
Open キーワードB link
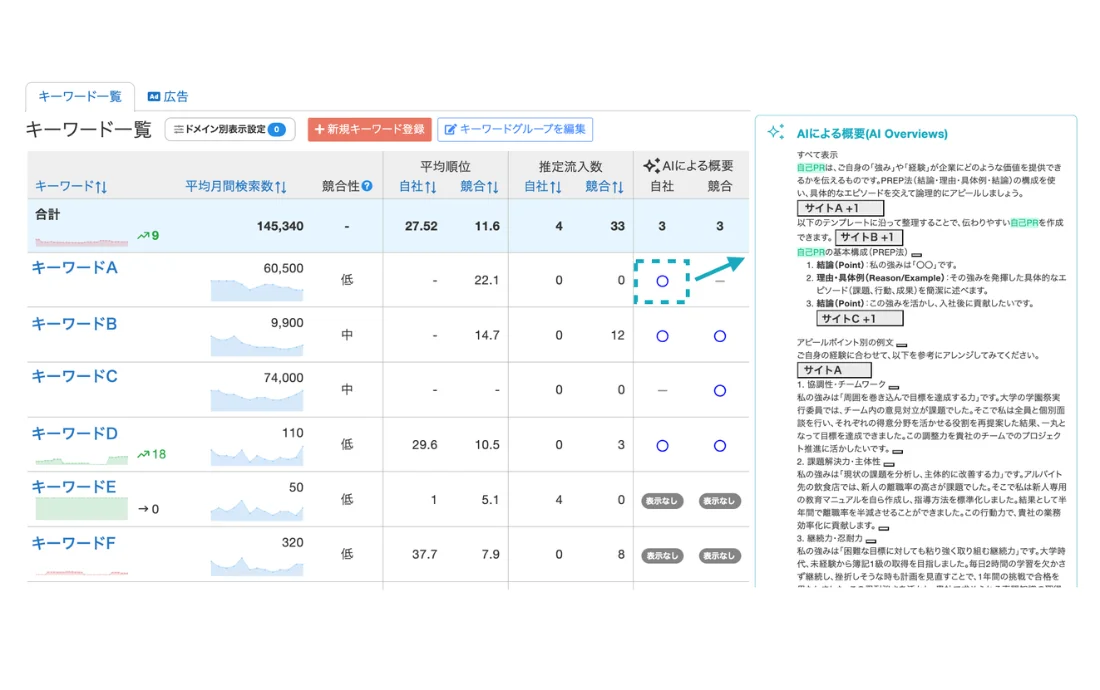tap(74, 324)
